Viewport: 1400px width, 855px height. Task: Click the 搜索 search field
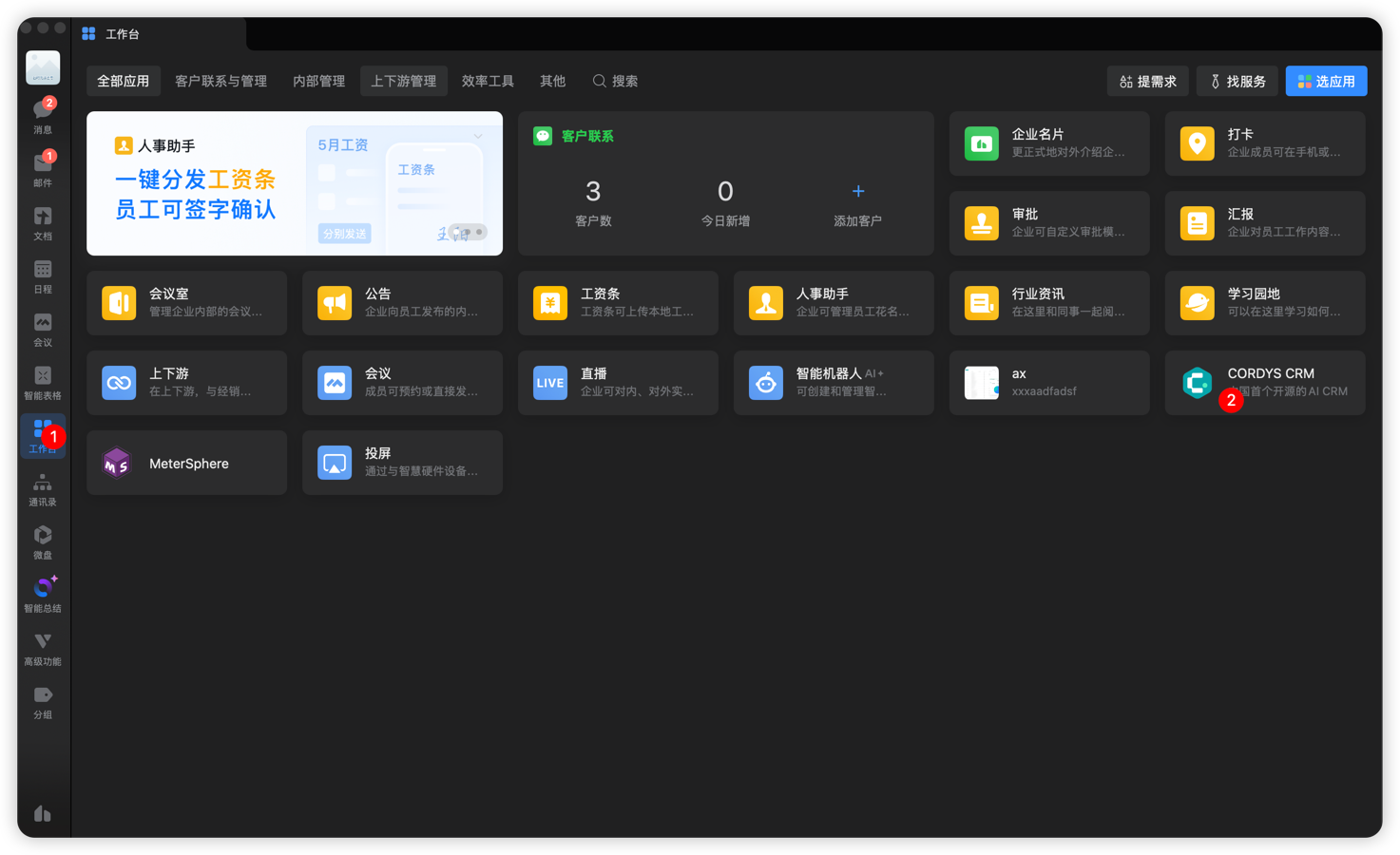614,81
